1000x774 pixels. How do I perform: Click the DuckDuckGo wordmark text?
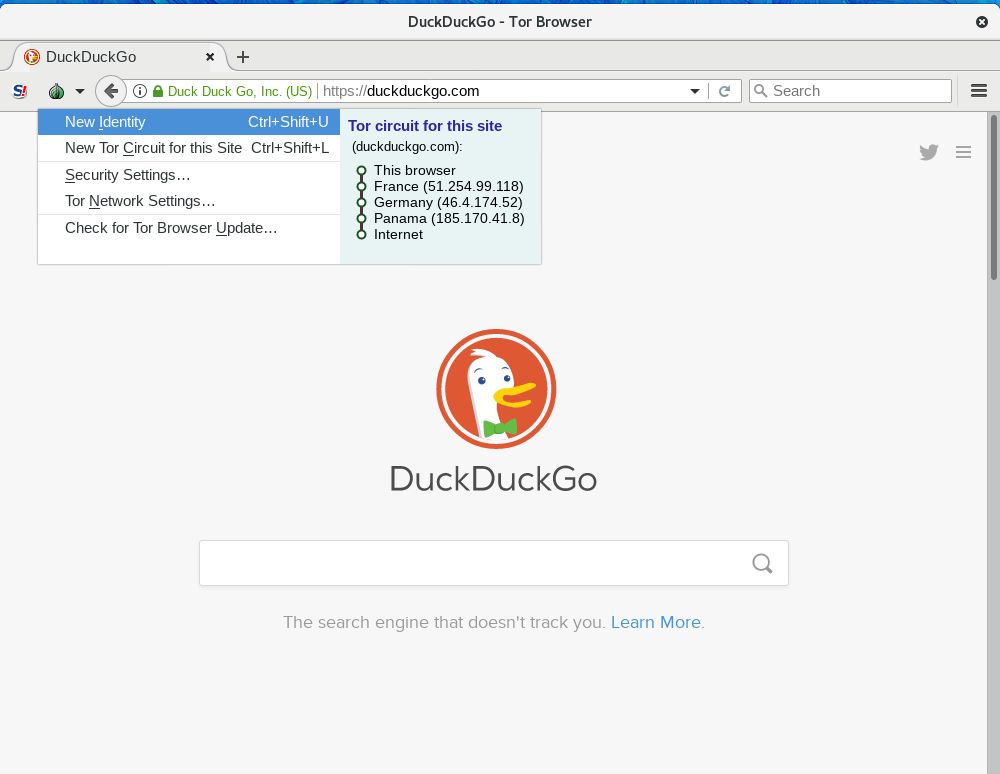click(x=493, y=479)
